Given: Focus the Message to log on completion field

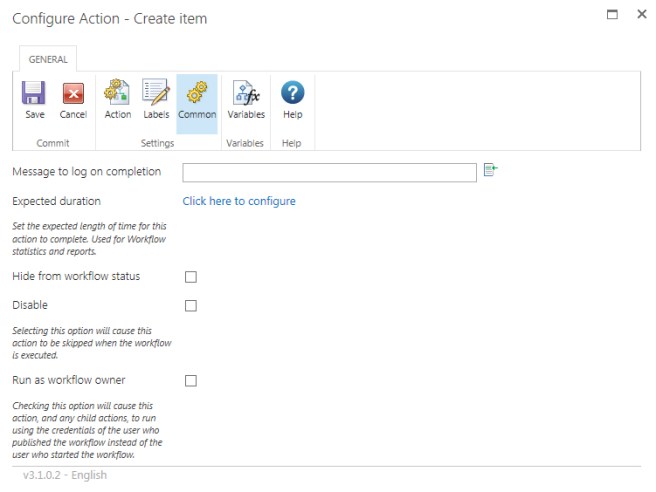Looking at the screenshot, I should click(329, 173).
